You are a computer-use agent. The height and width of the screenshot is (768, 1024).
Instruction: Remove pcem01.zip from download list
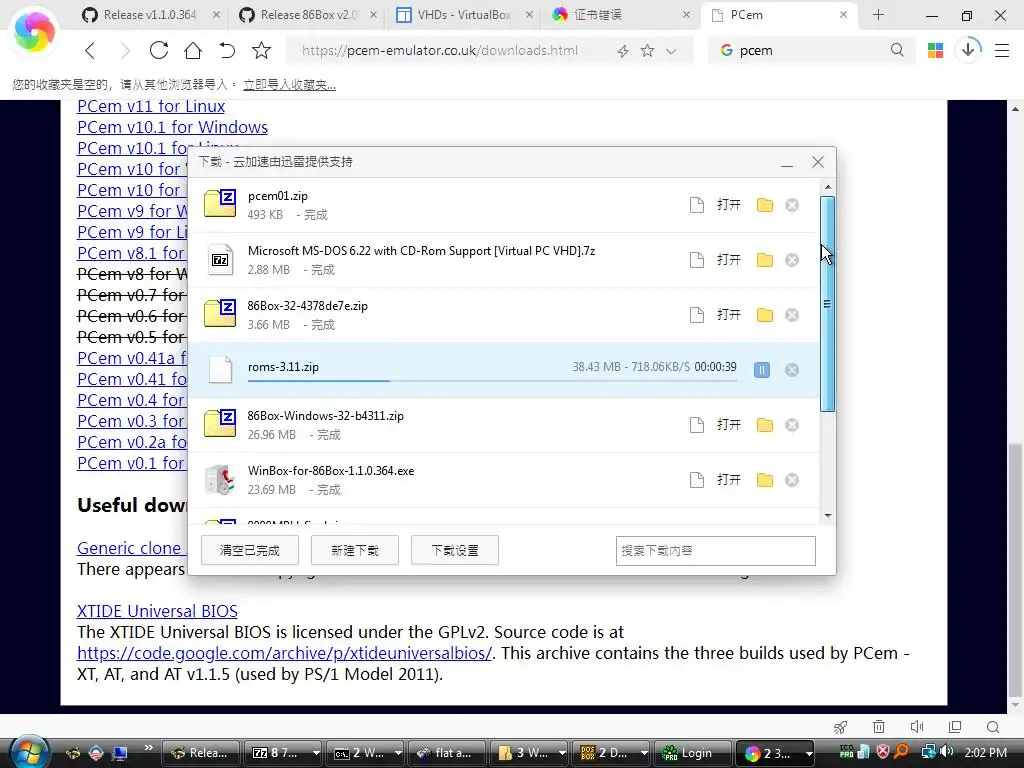(x=792, y=205)
